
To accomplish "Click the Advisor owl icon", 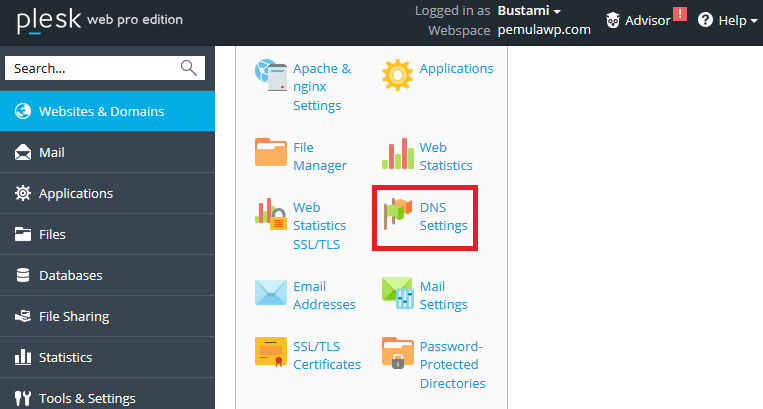I will coord(613,20).
